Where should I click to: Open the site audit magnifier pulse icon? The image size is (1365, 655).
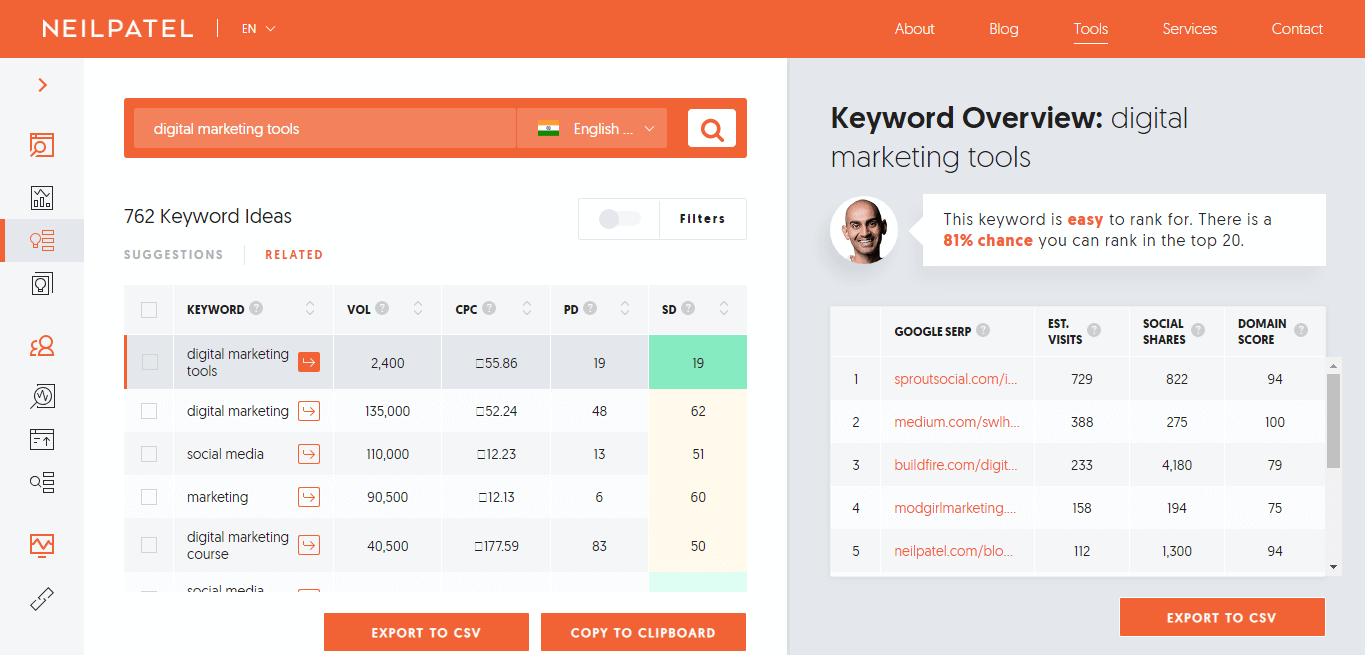pyautogui.click(x=42, y=397)
